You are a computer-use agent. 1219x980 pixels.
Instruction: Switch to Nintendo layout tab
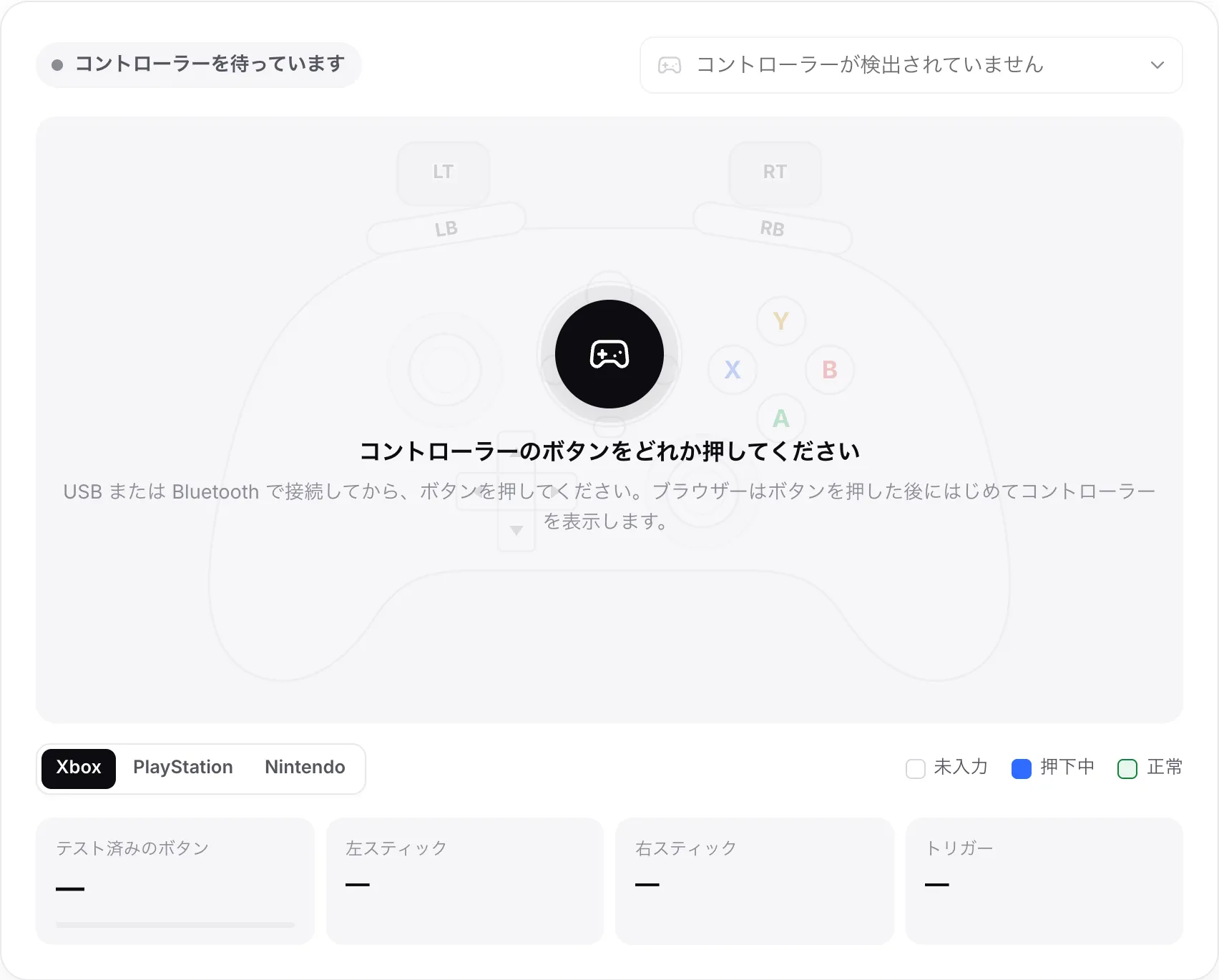(305, 768)
